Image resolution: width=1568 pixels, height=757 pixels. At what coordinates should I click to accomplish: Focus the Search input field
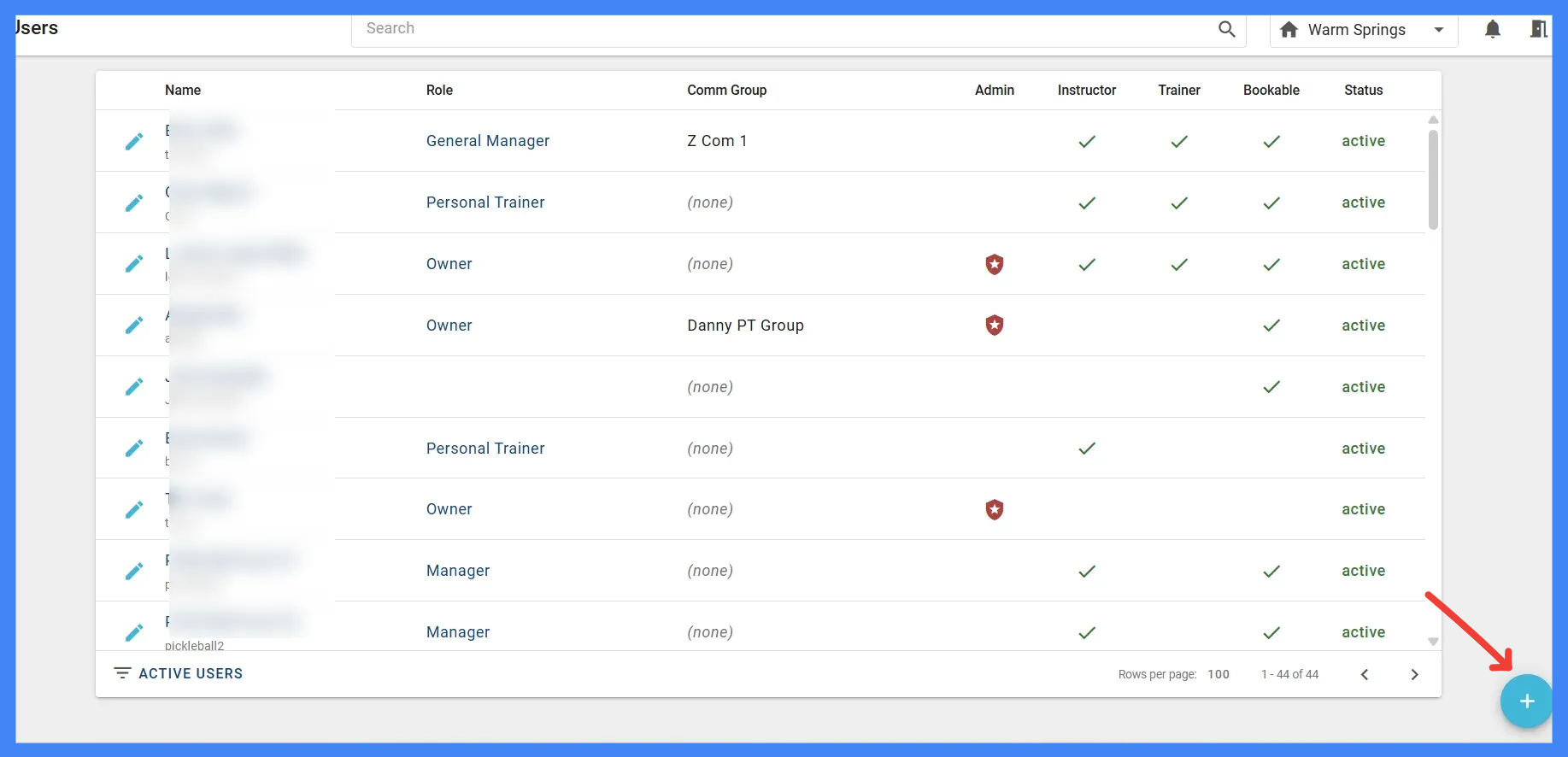click(786, 29)
